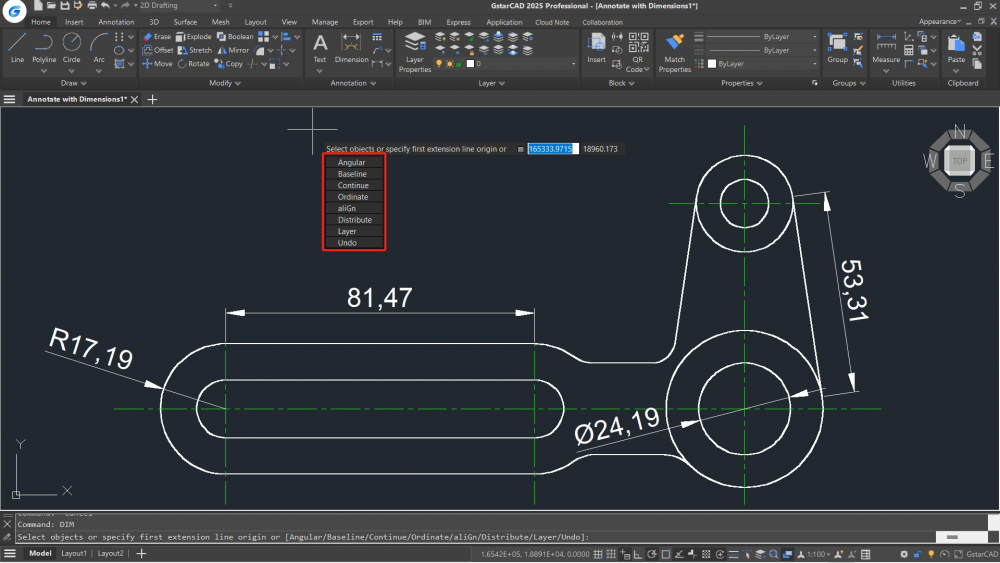This screenshot has width=1000, height=563.
Task: Open the ByLayer color dropdown
Action: coord(762,63)
